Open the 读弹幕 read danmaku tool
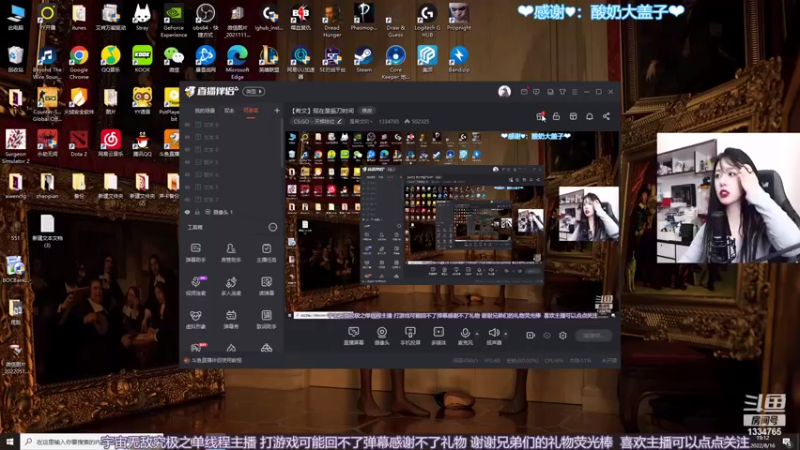Viewport: 800px width, 450px height. pyautogui.click(x=266, y=286)
